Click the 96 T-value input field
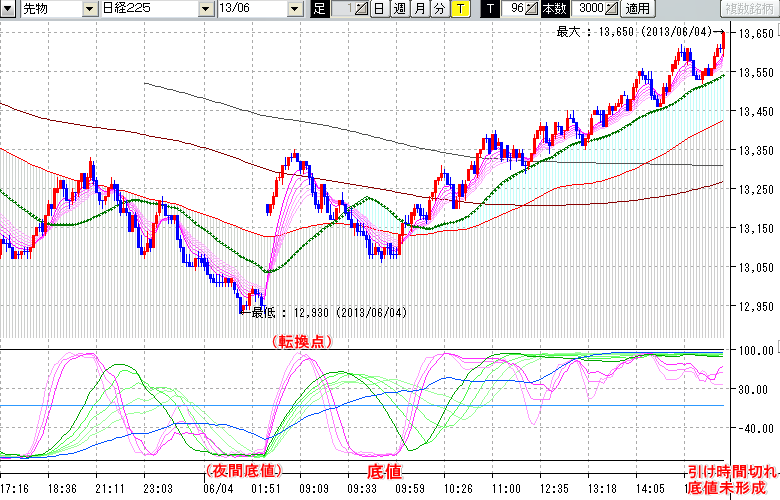The height and width of the screenshot is (500, 780). coord(514,9)
